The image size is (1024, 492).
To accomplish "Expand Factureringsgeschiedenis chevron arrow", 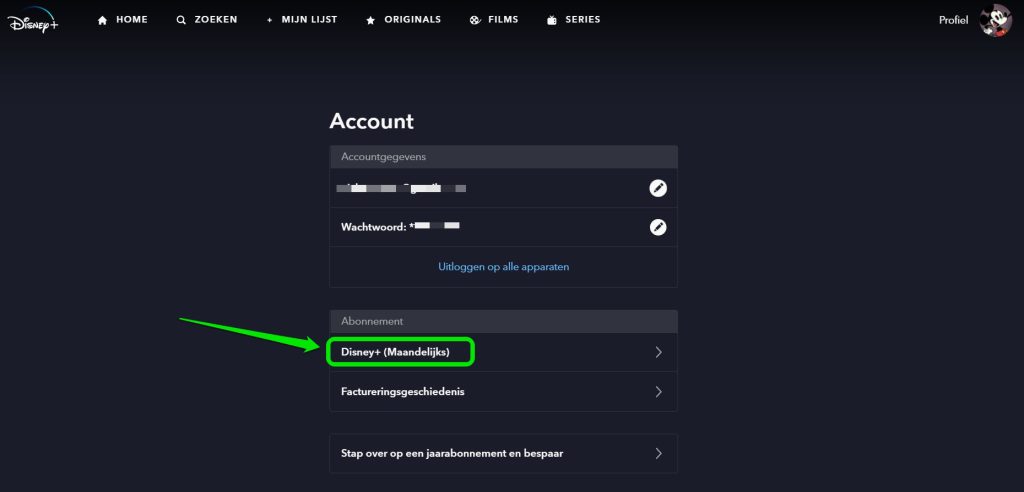I will tap(658, 392).
